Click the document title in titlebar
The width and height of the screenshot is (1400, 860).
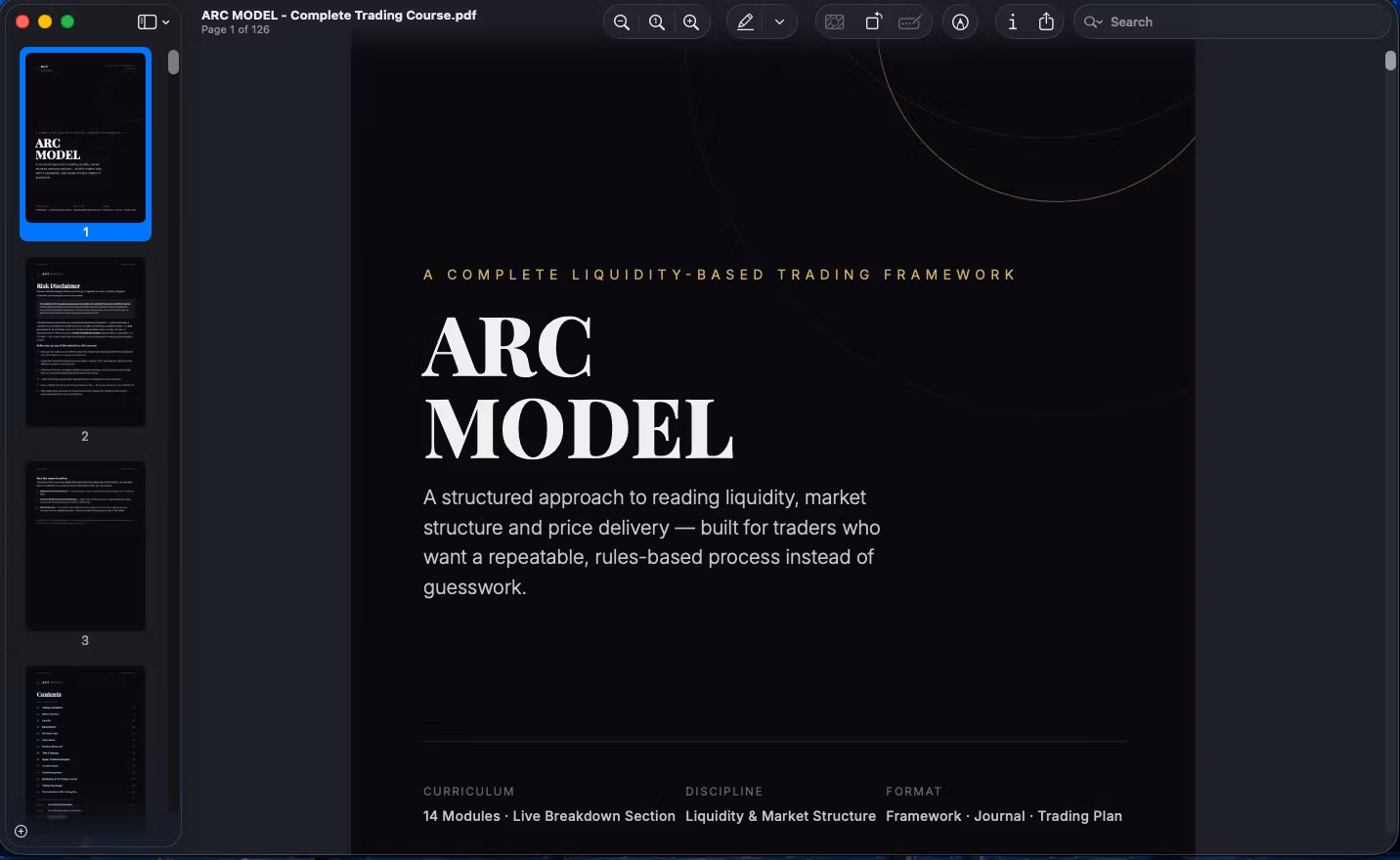(339, 15)
